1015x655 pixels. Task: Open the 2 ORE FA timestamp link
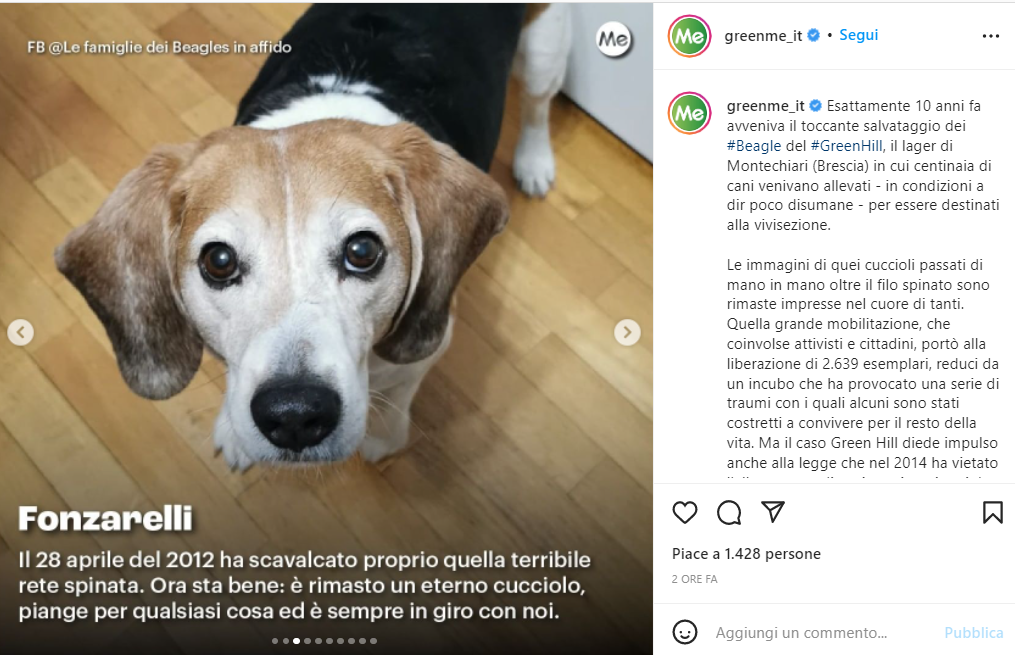pos(695,579)
